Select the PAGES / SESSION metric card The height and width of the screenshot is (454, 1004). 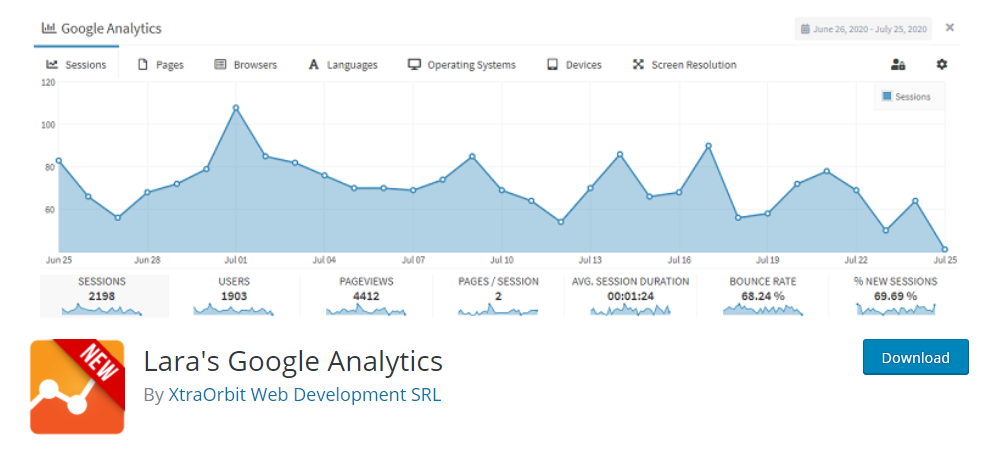click(x=498, y=296)
